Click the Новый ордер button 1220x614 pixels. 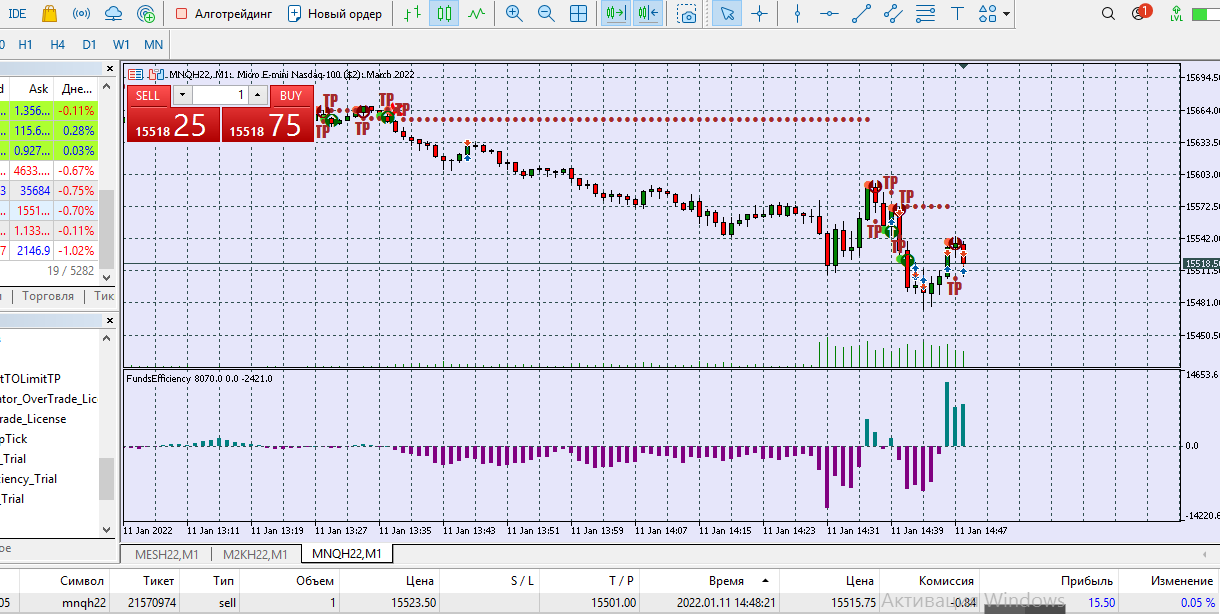(x=334, y=14)
